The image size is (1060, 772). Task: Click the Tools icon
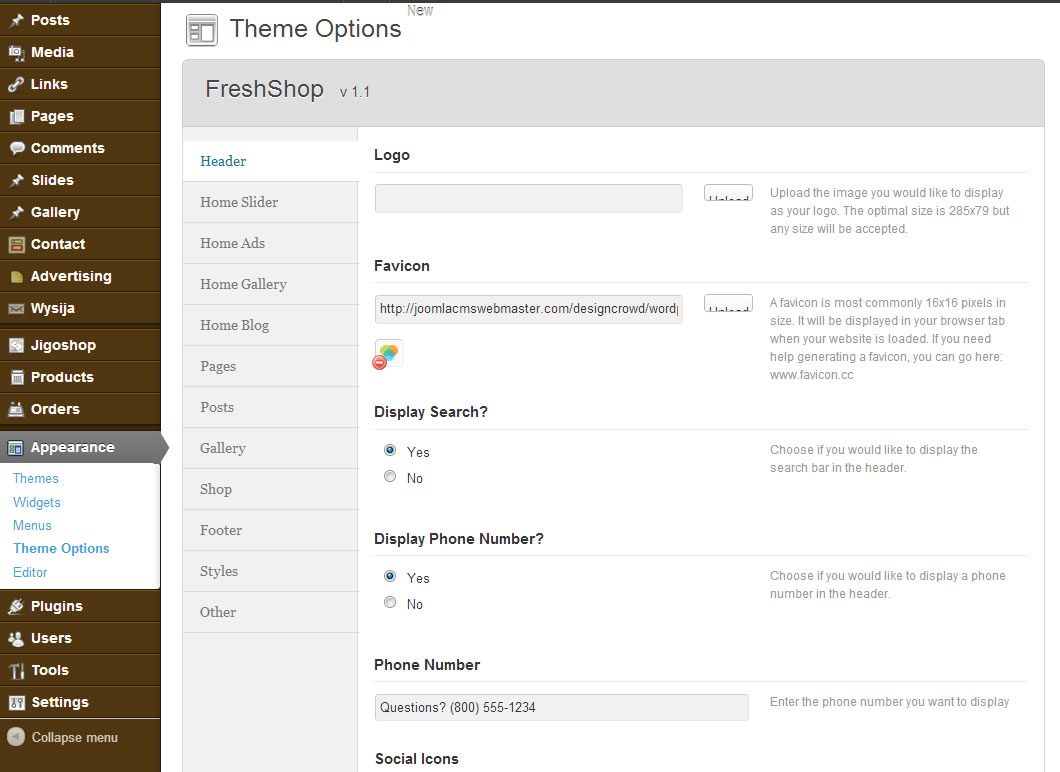(x=16, y=671)
